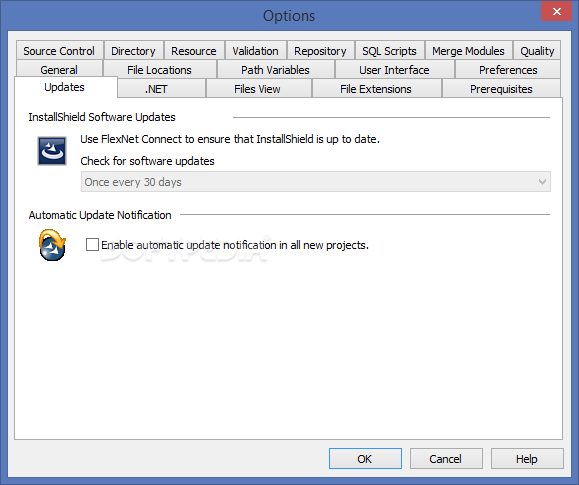Open Help for the Options dialog
Screen dimensions: 579x485
point(527,458)
